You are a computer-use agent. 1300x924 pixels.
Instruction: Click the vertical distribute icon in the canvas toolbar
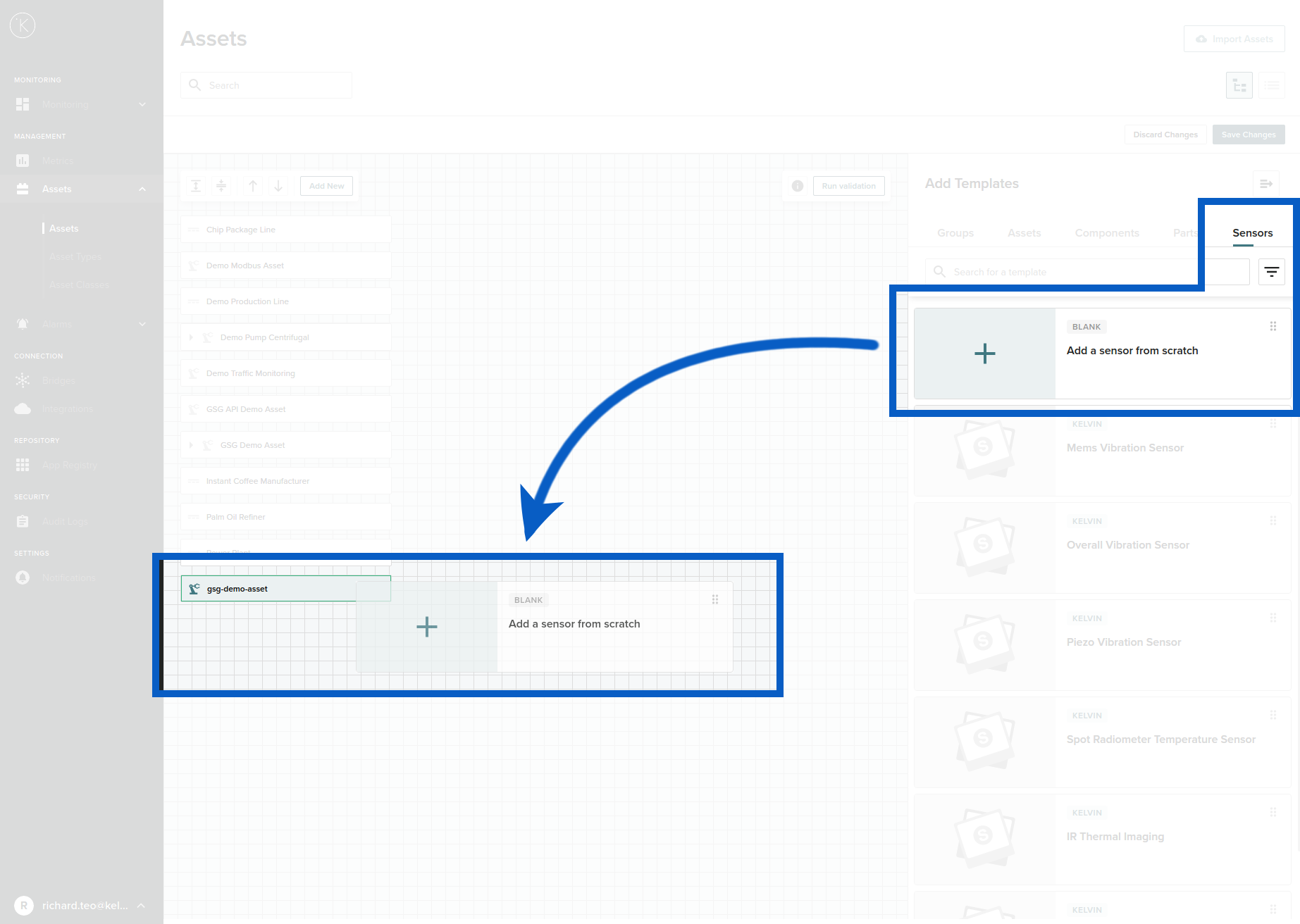tap(221, 185)
